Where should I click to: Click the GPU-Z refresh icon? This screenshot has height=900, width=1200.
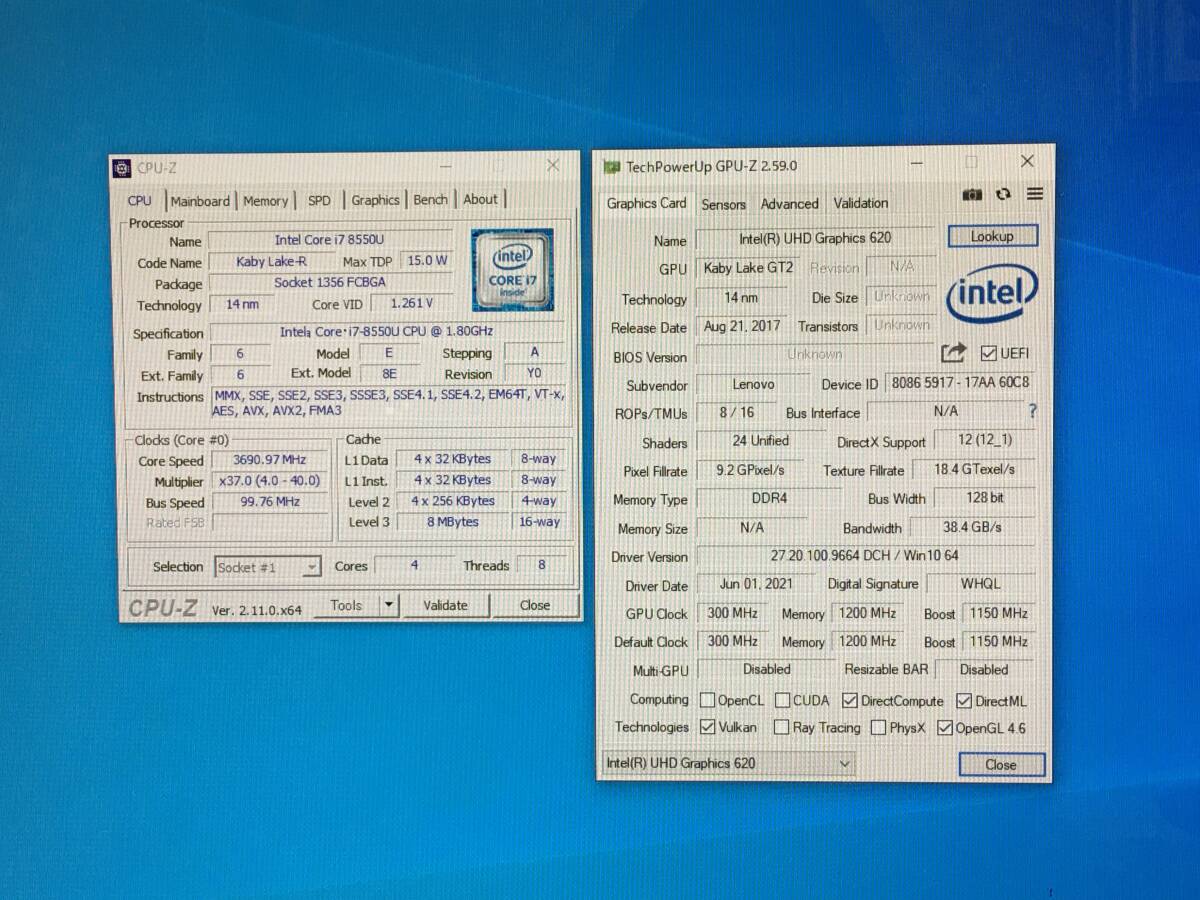click(x=1003, y=194)
